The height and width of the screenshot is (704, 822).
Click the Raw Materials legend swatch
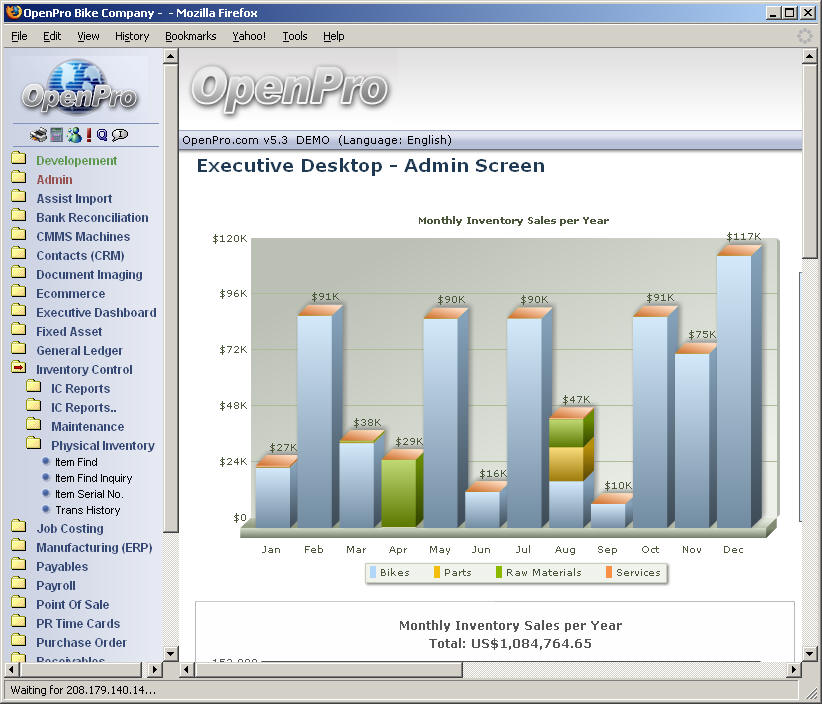(499, 573)
